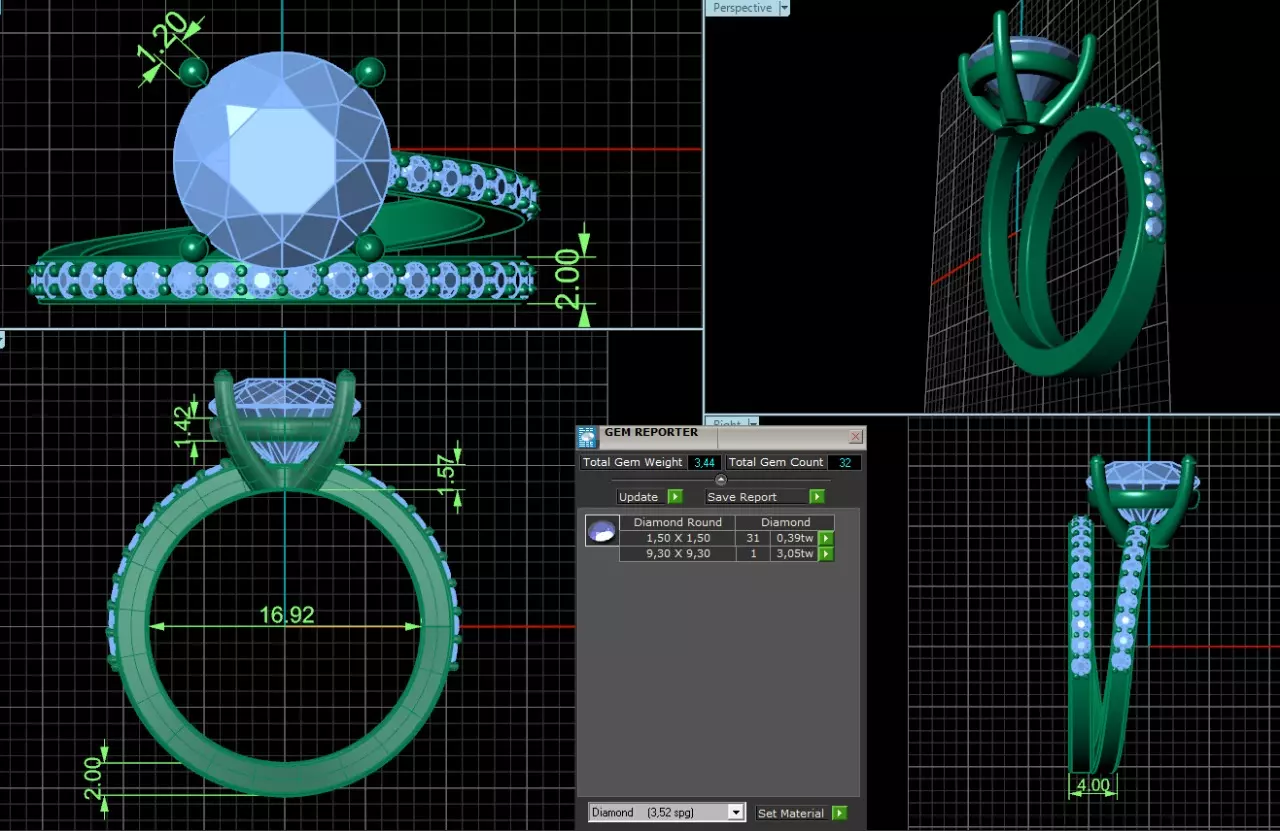Click the large round center diamond in top view
Screen dimensions: 1280x831
[x=283, y=161]
